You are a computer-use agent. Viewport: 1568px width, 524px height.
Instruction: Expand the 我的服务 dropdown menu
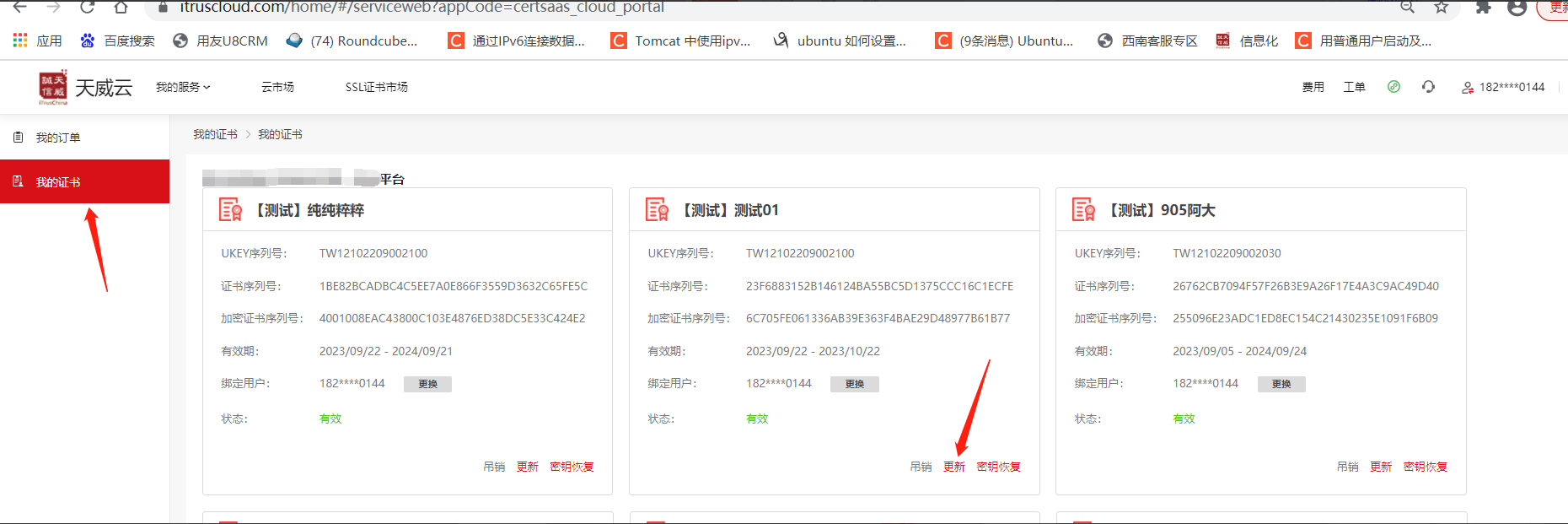[183, 87]
